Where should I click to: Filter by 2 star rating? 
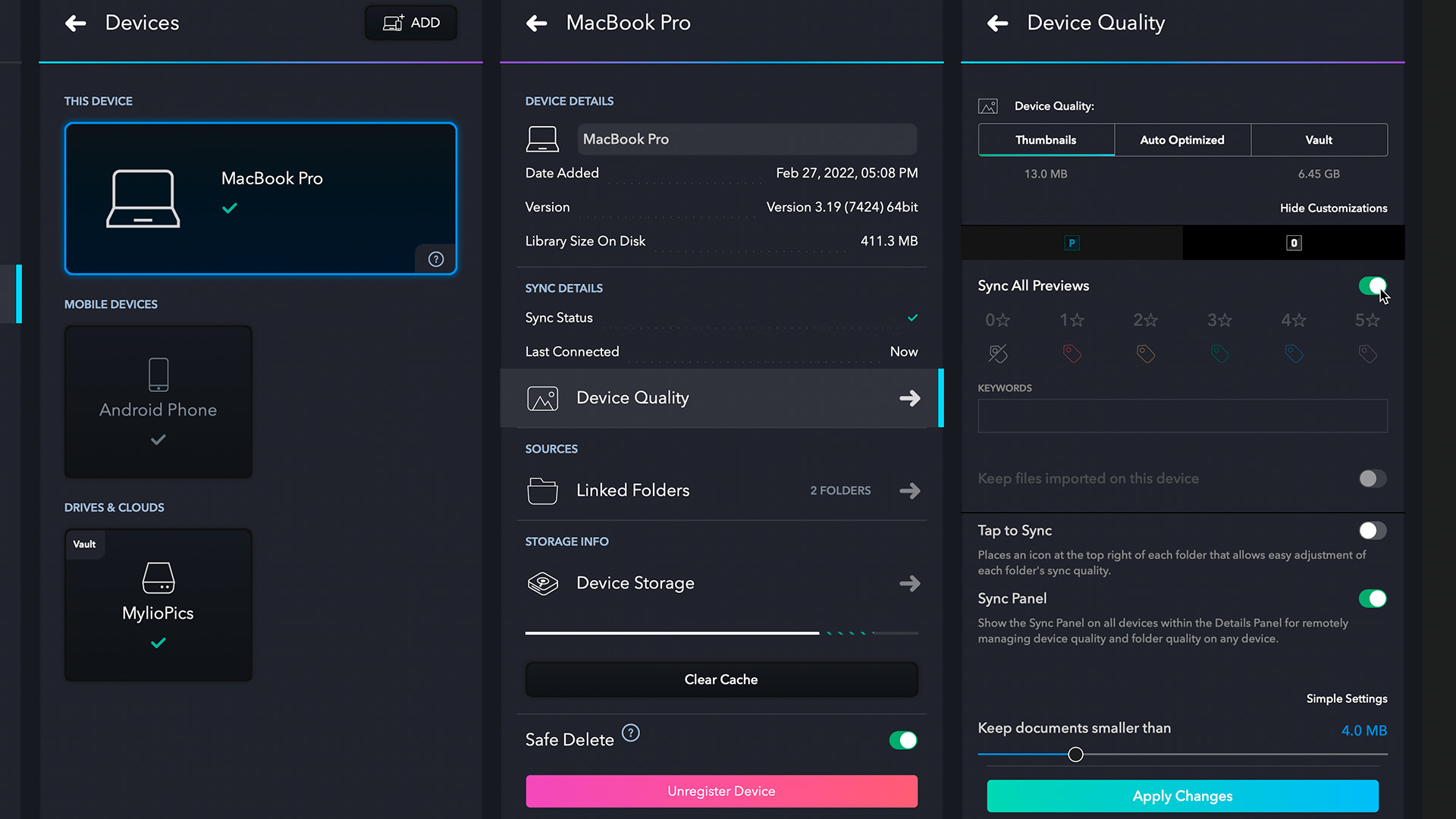[1146, 320]
